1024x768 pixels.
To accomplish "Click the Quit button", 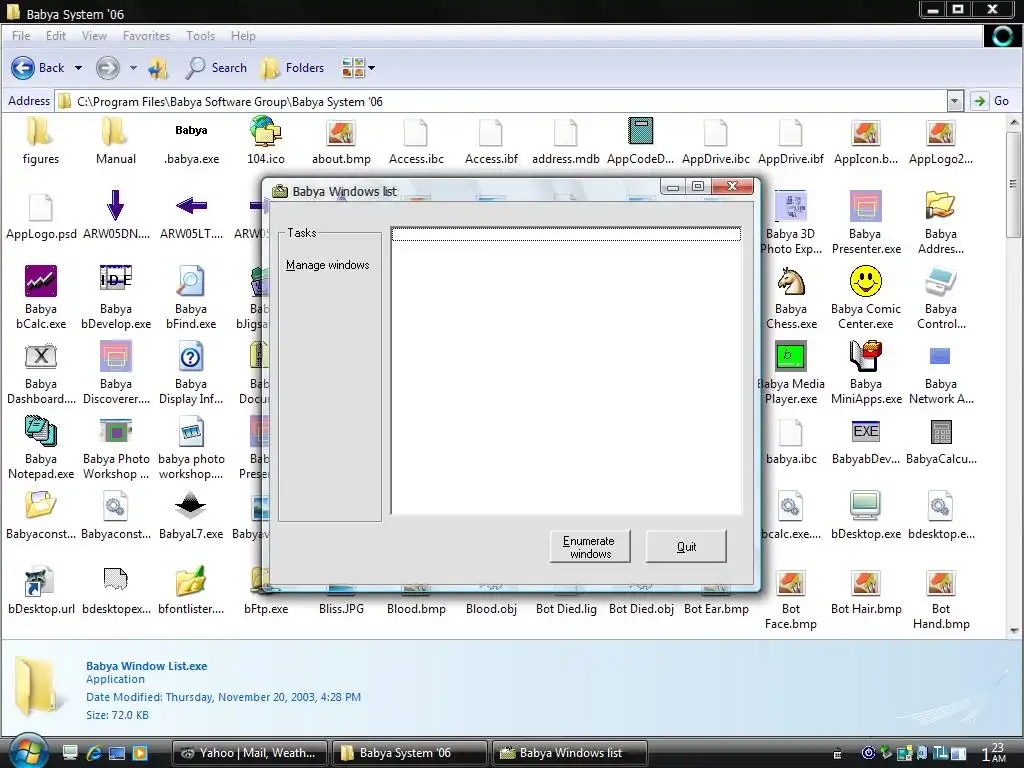I will tap(686, 547).
